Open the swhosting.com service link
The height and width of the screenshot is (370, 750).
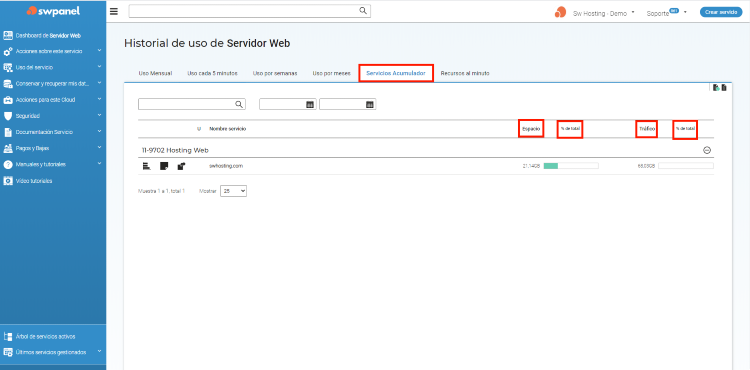pos(226,166)
